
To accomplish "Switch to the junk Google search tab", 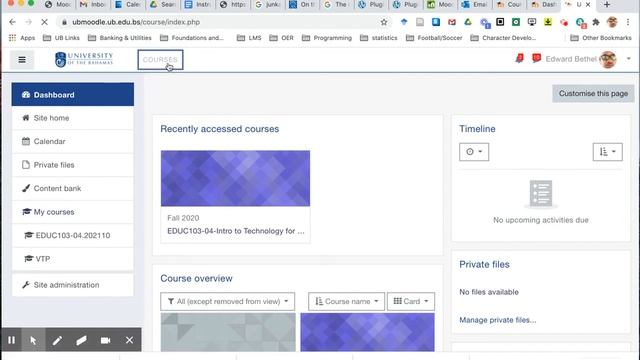I will coord(267,5).
